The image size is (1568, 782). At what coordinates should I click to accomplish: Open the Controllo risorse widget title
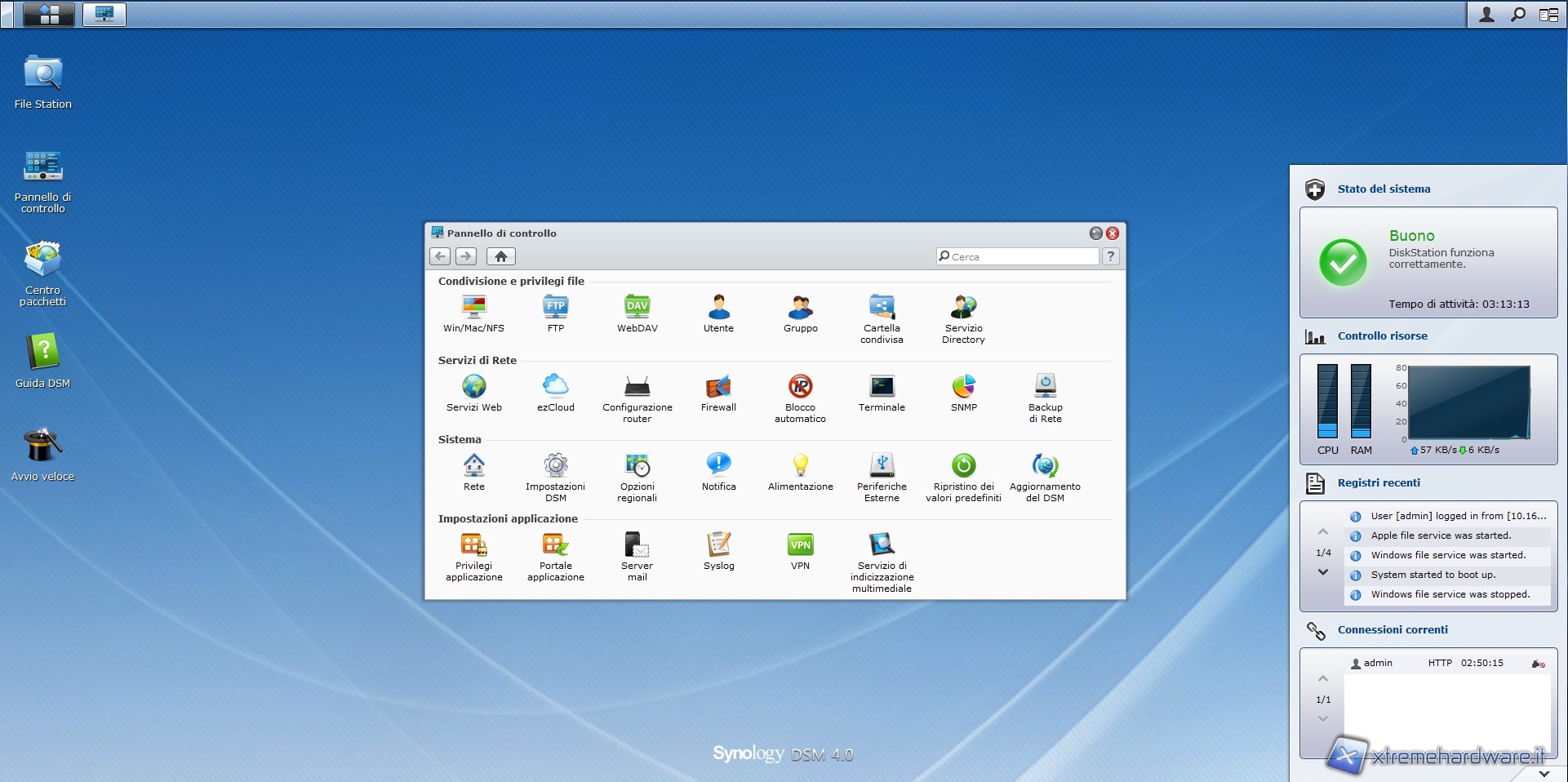1382,335
